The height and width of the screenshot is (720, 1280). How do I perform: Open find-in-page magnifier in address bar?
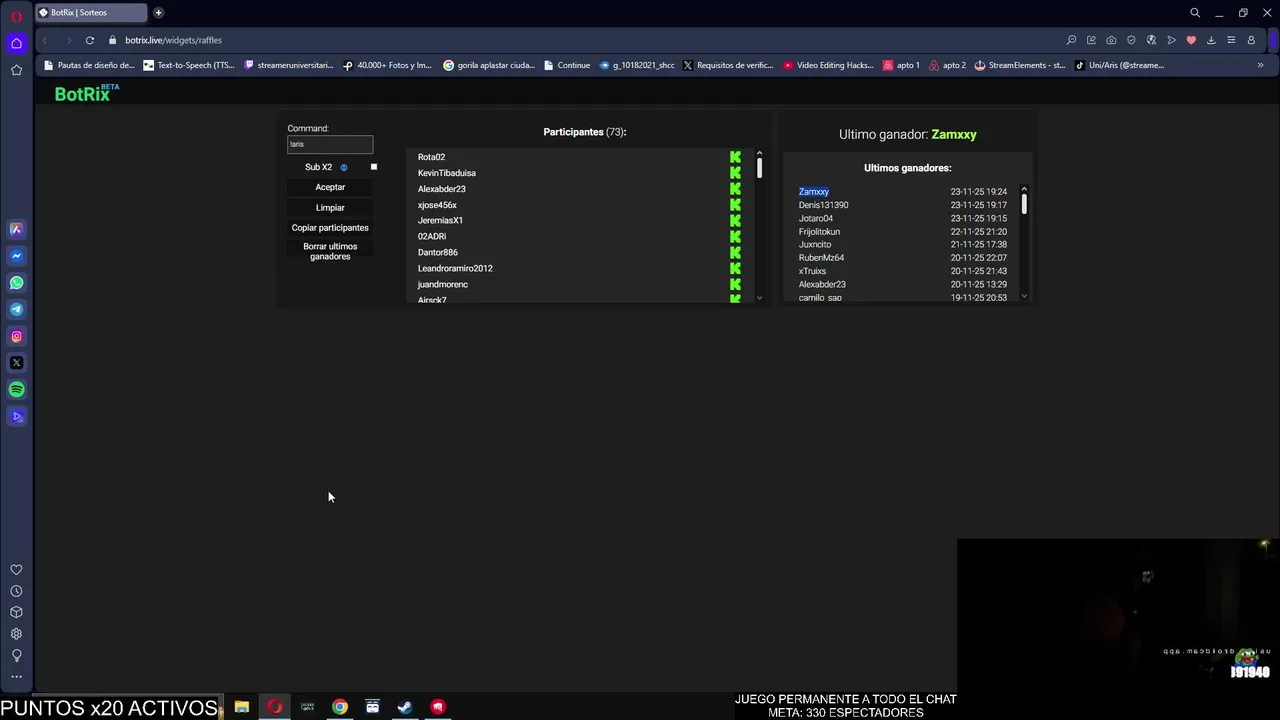coord(1071,40)
